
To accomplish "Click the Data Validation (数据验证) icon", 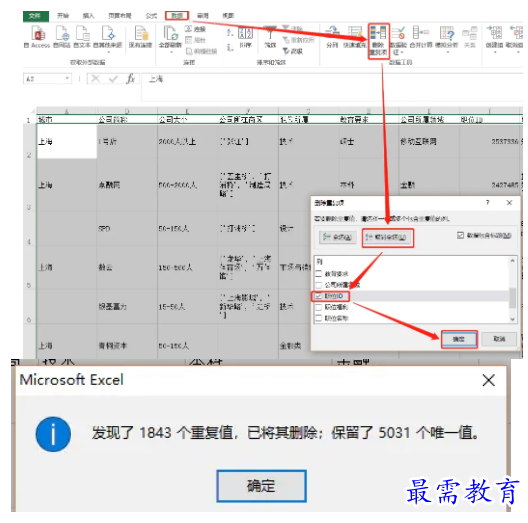I will pyautogui.click(x=398, y=33).
